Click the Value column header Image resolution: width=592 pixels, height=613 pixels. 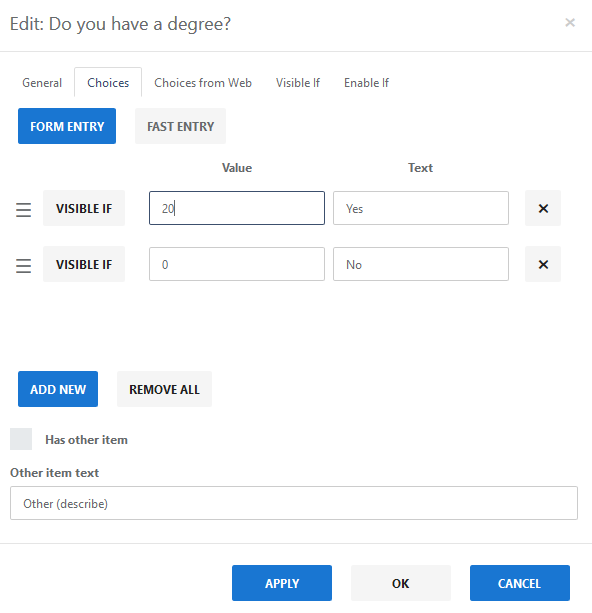click(x=237, y=168)
